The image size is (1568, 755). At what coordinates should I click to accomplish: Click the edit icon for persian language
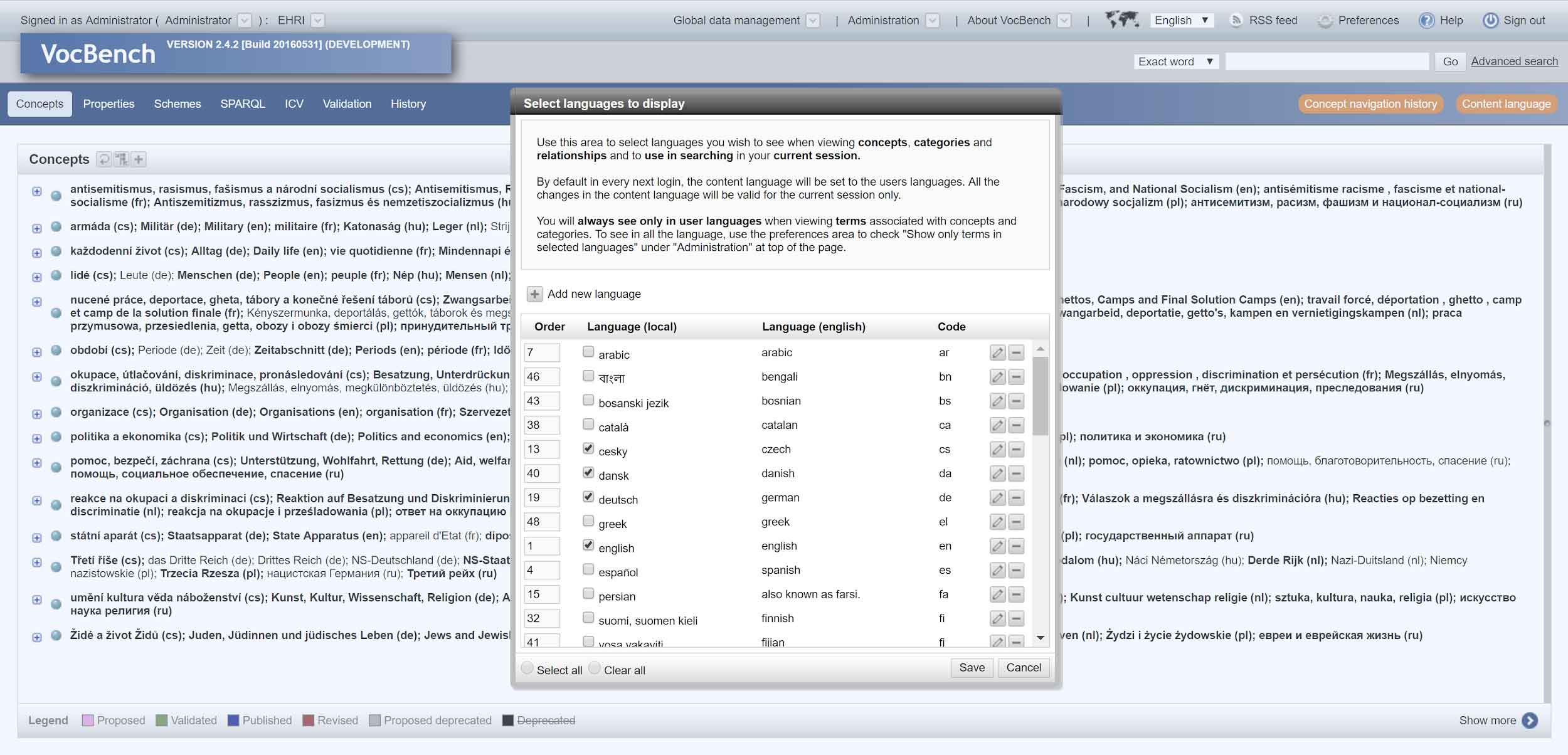[996, 593]
